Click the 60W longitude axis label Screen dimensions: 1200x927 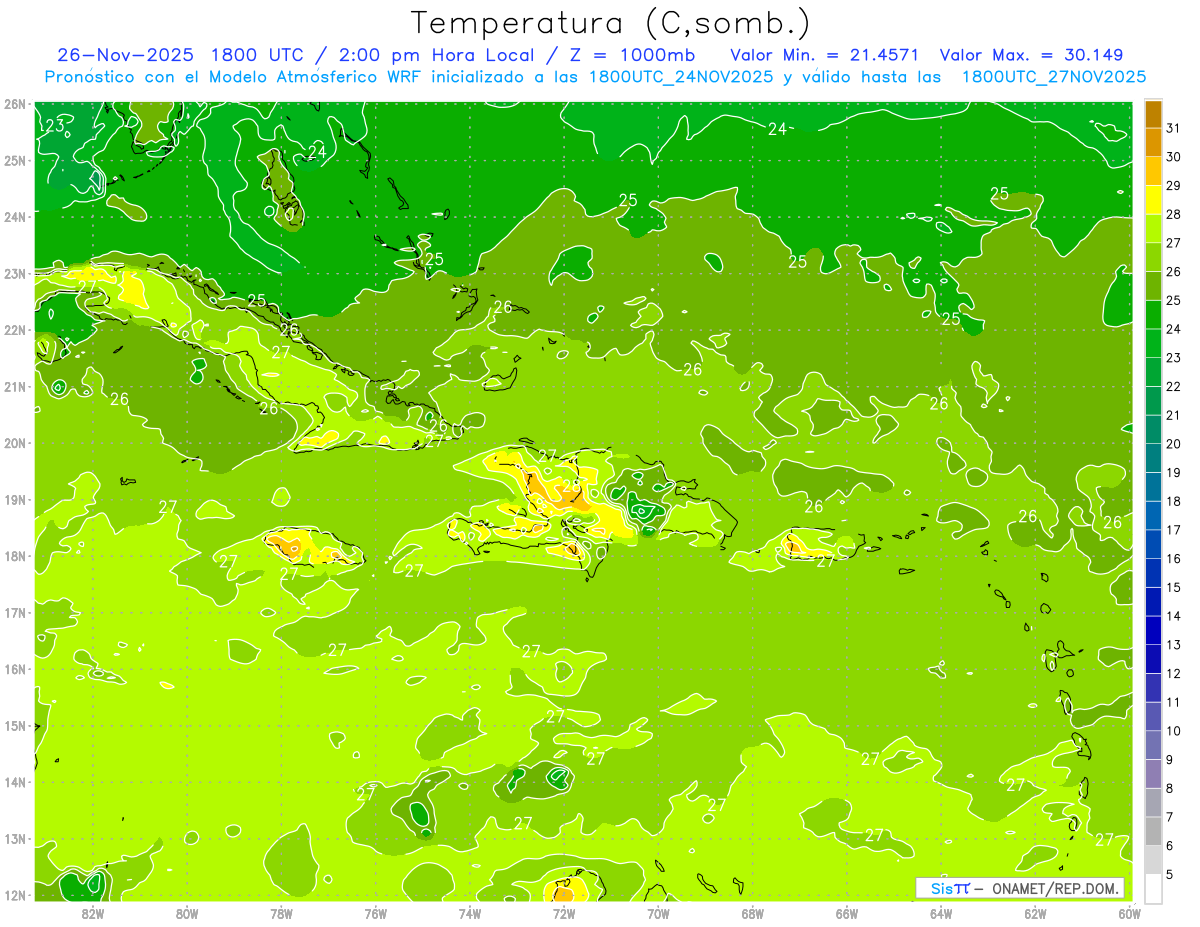[x=1129, y=913]
